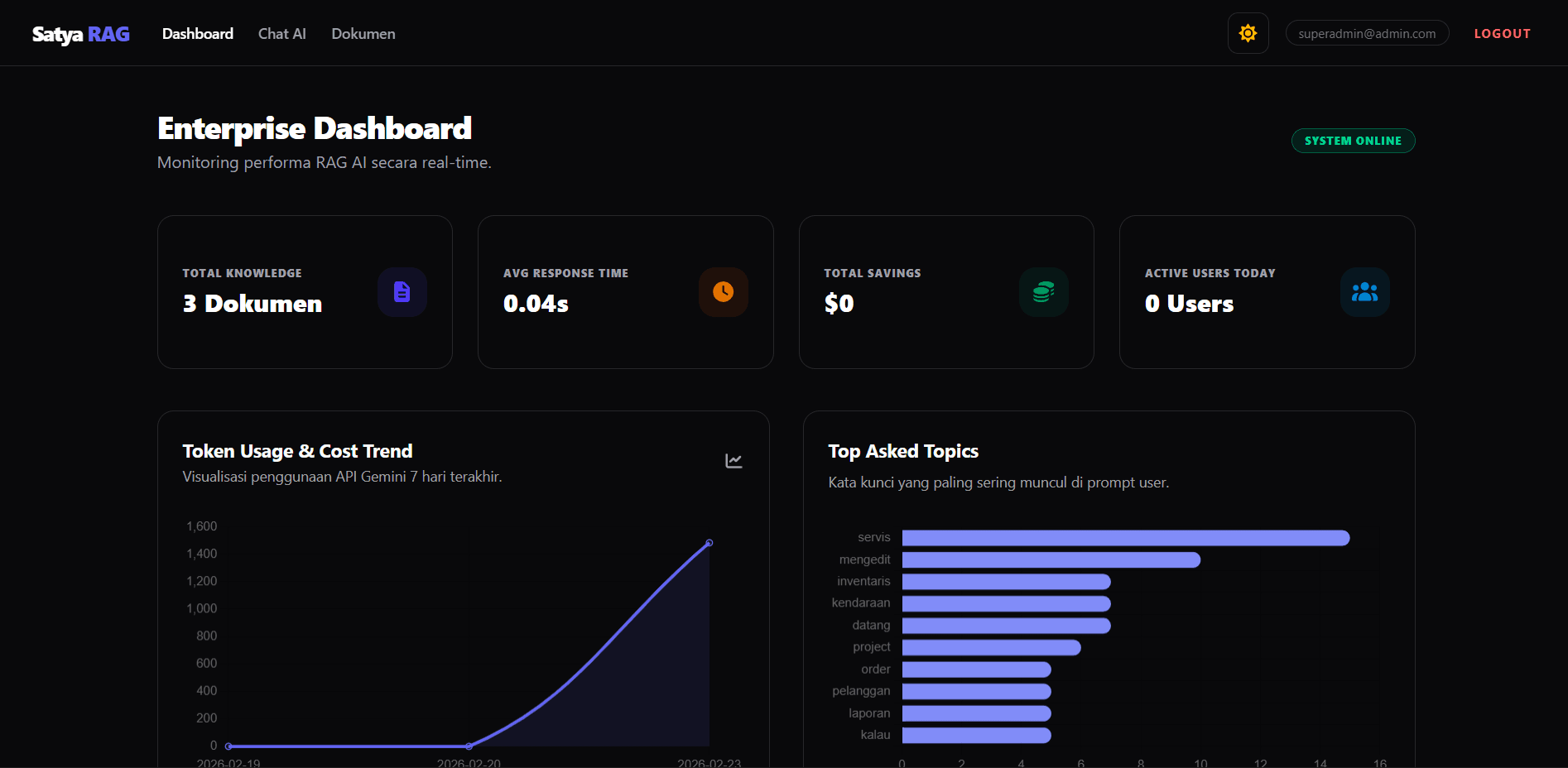Select the Active Users Today card
The height and width of the screenshot is (768, 1568).
(1266, 292)
